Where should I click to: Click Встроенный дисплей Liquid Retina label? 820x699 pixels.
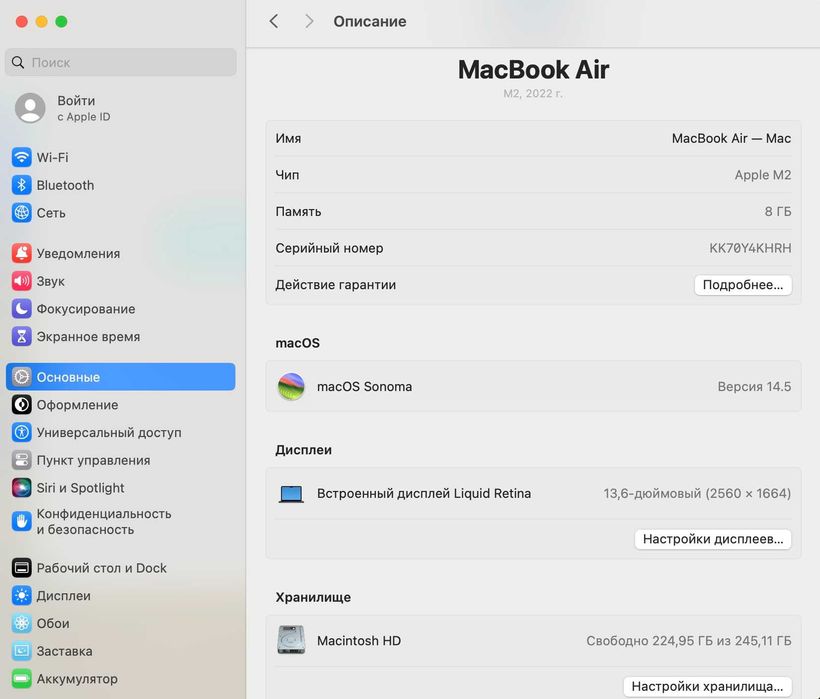click(424, 494)
